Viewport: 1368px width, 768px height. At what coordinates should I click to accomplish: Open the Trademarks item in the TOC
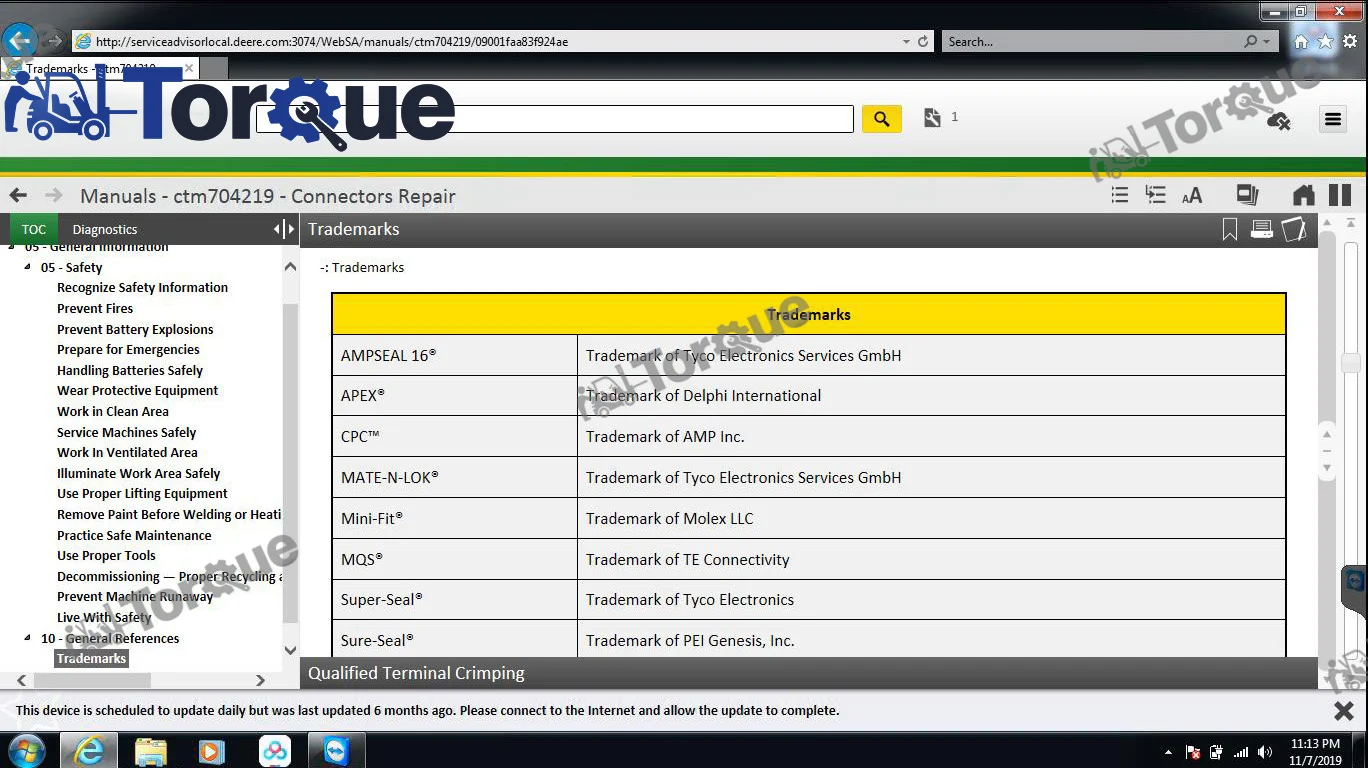click(x=91, y=659)
